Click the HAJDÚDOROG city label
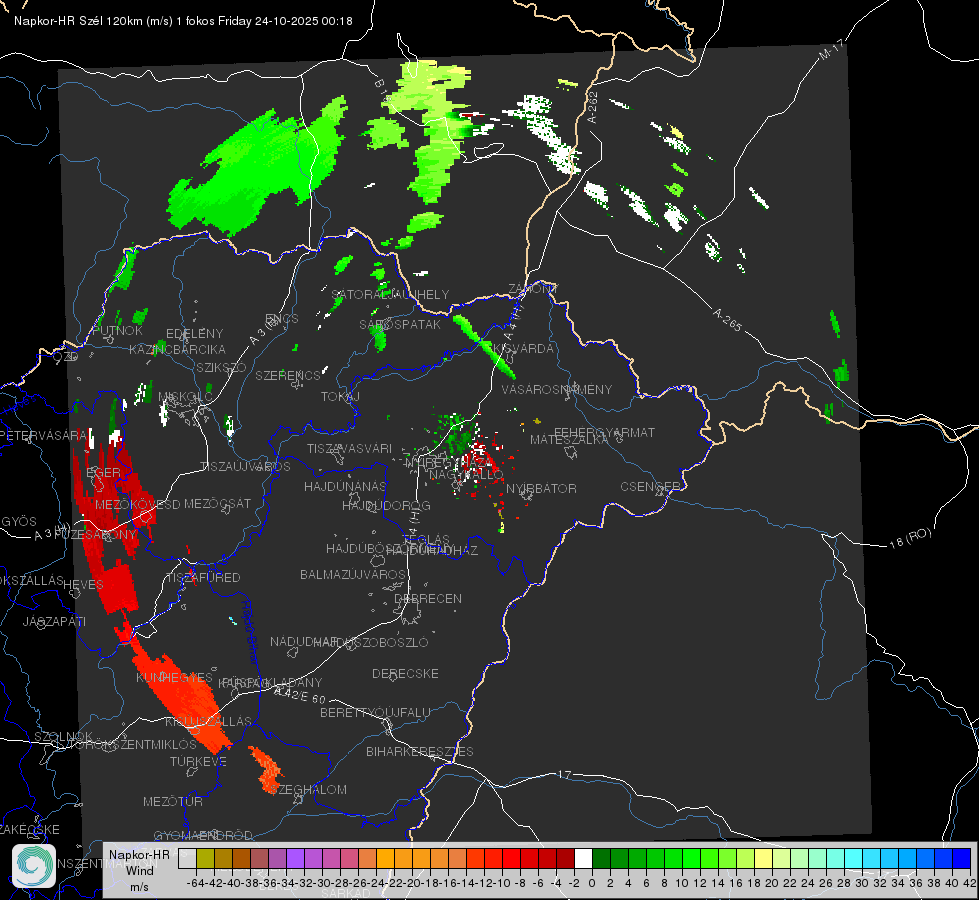Image resolution: width=979 pixels, height=900 pixels. tap(386, 505)
